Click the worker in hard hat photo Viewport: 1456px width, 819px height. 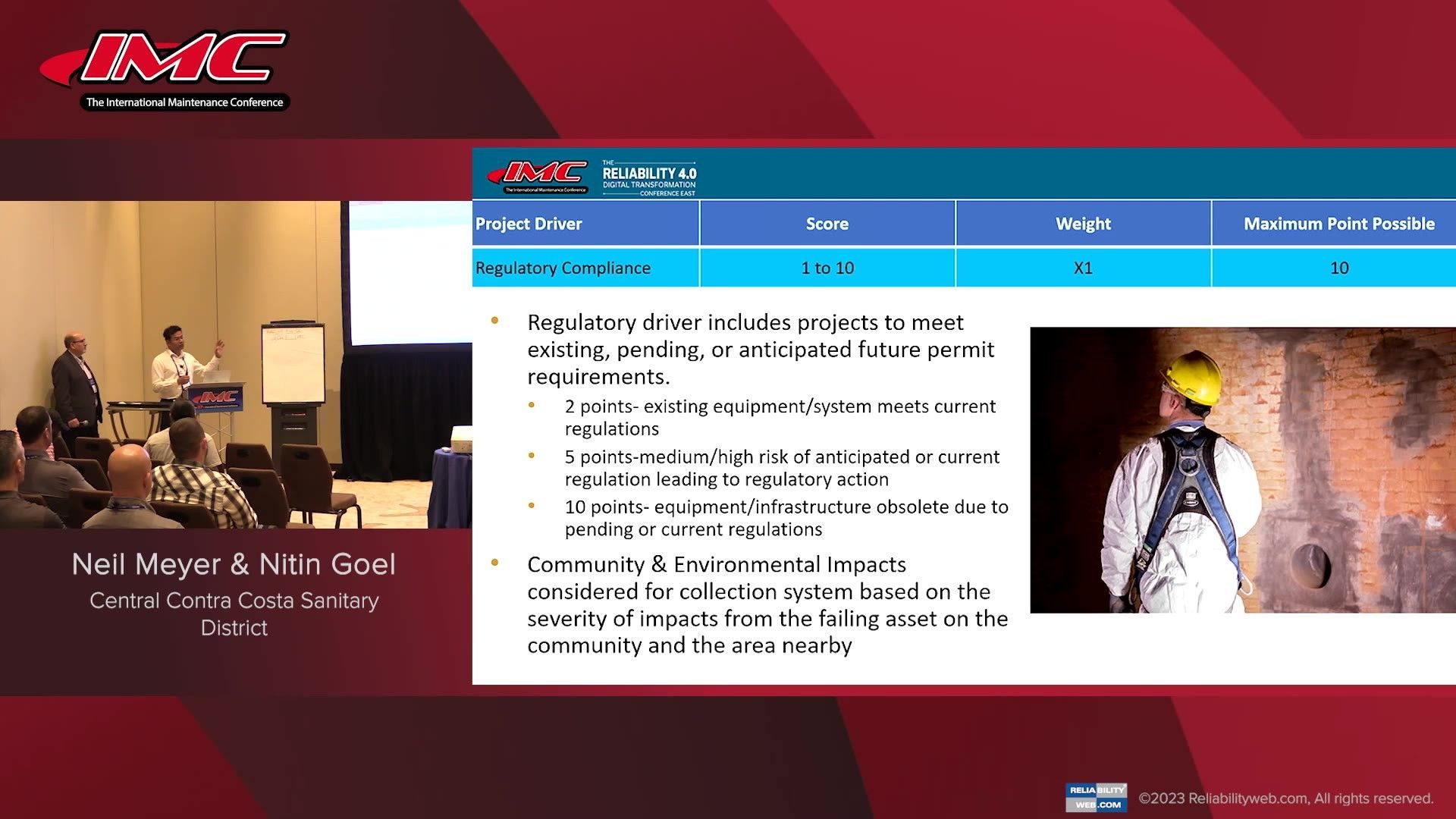(x=1242, y=469)
